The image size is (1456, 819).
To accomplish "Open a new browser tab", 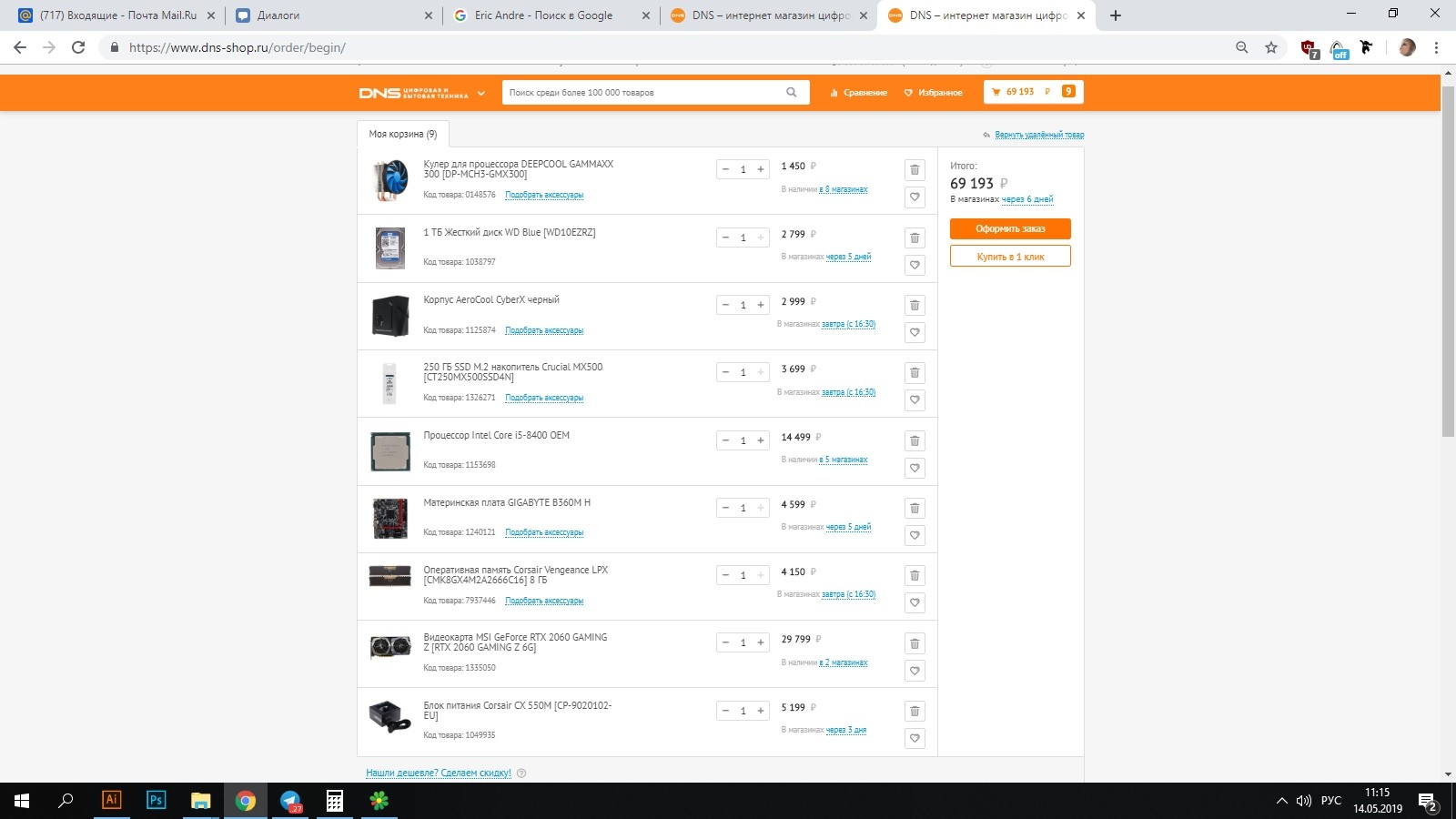I will coord(1116,15).
